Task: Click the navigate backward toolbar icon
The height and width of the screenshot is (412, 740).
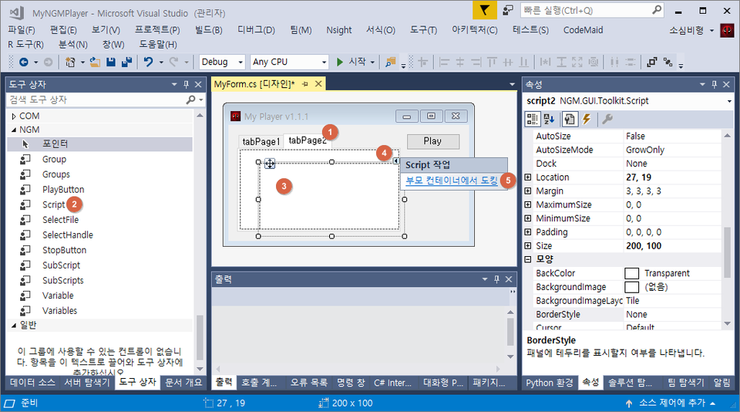Action: point(23,62)
